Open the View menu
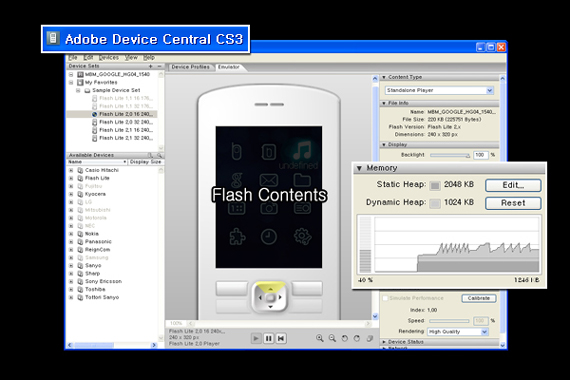570x380 pixels. tap(131, 57)
